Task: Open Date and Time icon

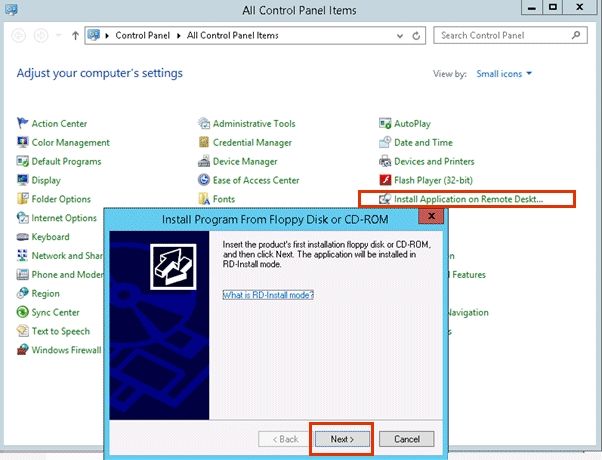Action: pyautogui.click(x=385, y=142)
